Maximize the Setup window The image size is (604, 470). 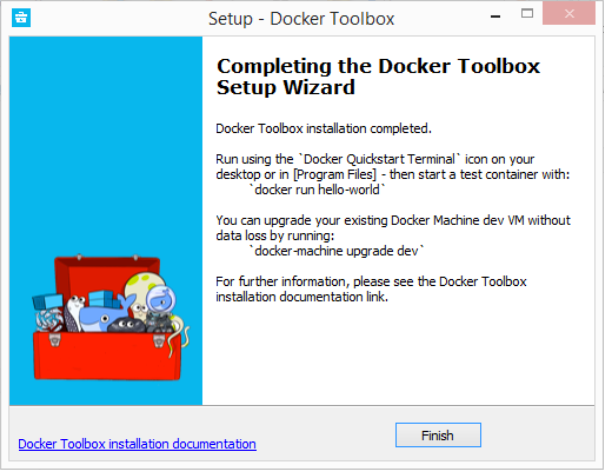pyautogui.click(x=527, y=14)
